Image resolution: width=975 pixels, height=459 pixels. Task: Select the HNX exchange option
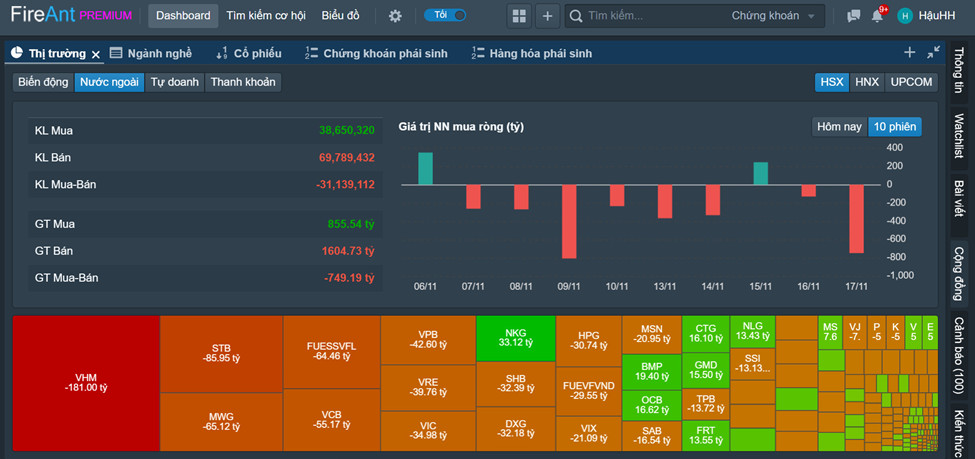point(866,82)
